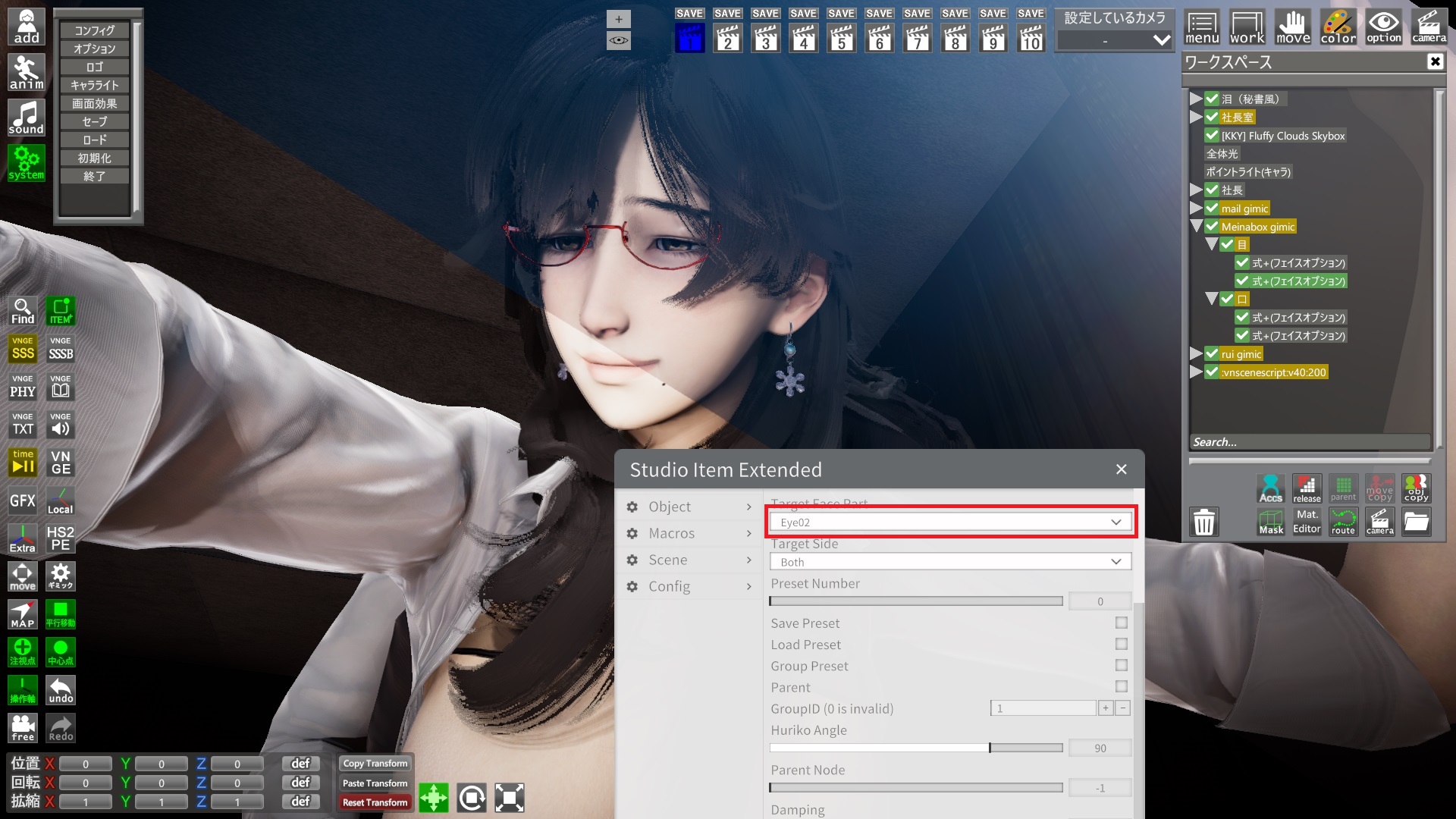Screen dimensions: 1456x819
Task: Open the Target Side Both dropdown
Action: [x=950, y=561]
